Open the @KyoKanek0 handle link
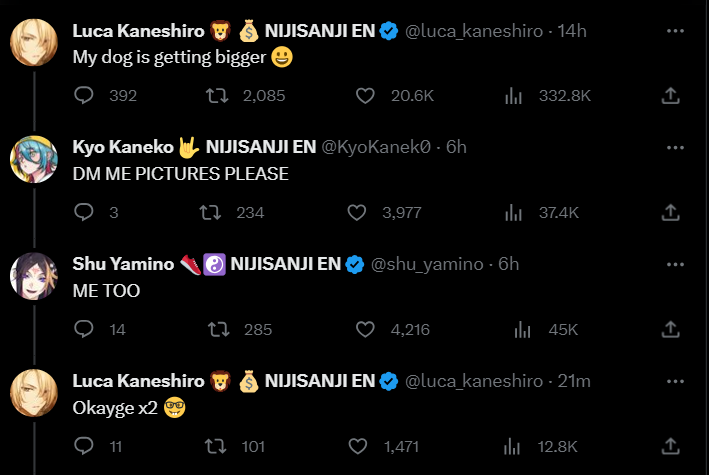 378,147
